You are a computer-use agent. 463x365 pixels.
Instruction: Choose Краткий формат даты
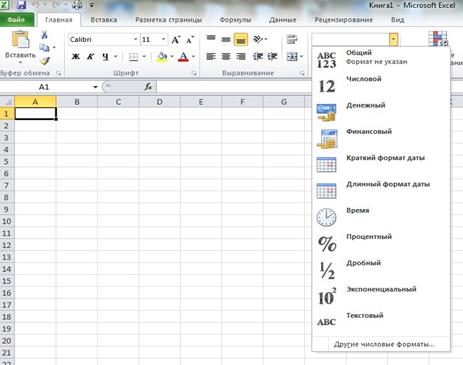coord(380,165)
